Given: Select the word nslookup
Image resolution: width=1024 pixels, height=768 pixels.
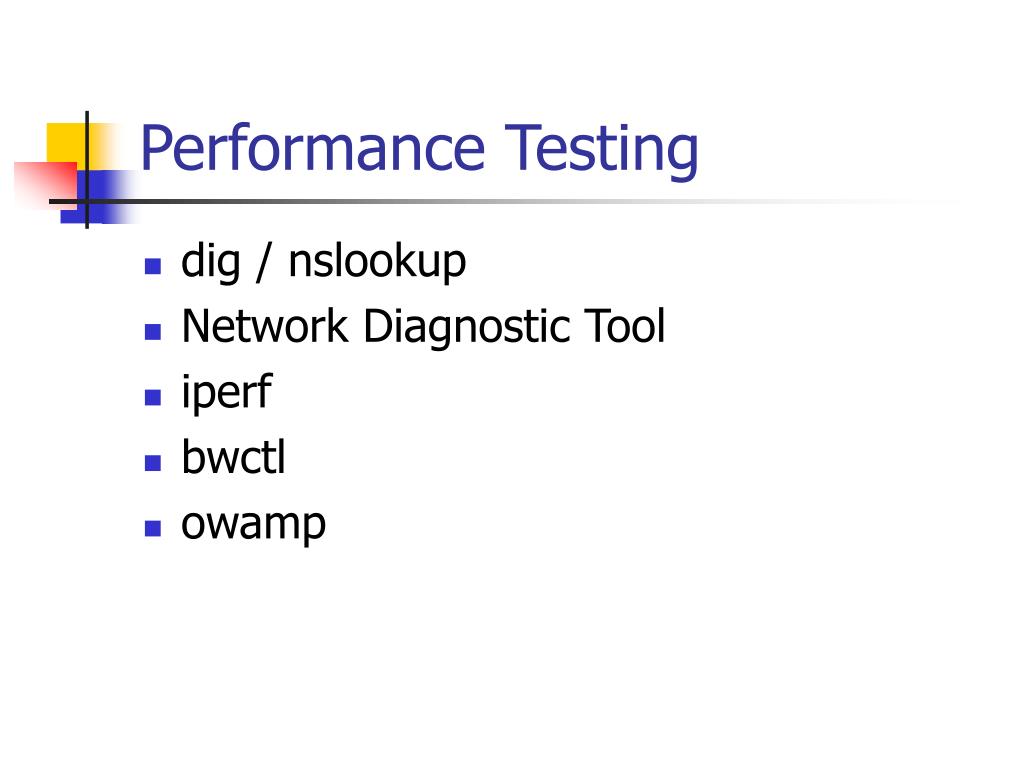Looking at the screenshot, I should [377, 263].
